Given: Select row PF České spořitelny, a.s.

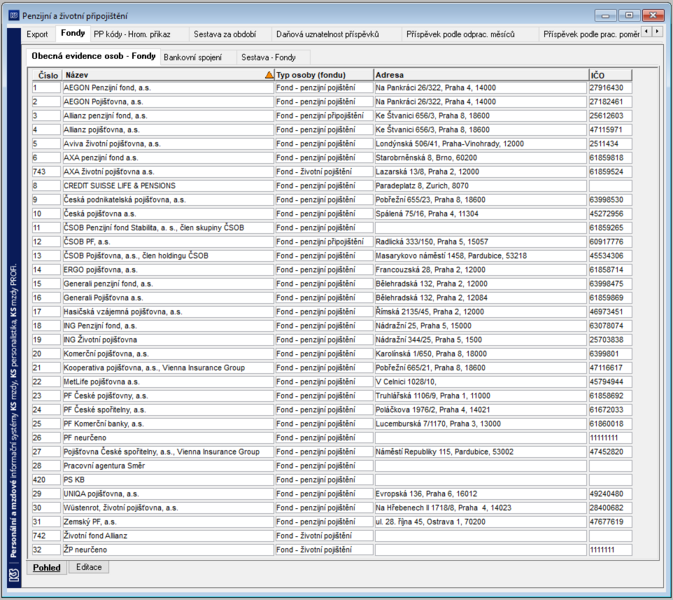Looking at the screenshot, I should click(332, 410).
